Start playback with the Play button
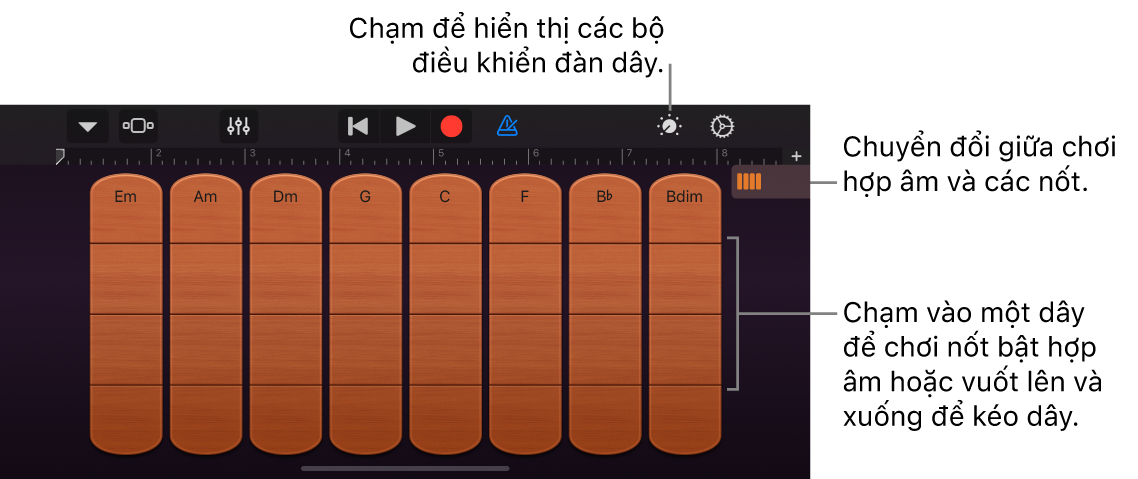Viewport: 1138px width, 479px height. (x=405, y=126)
